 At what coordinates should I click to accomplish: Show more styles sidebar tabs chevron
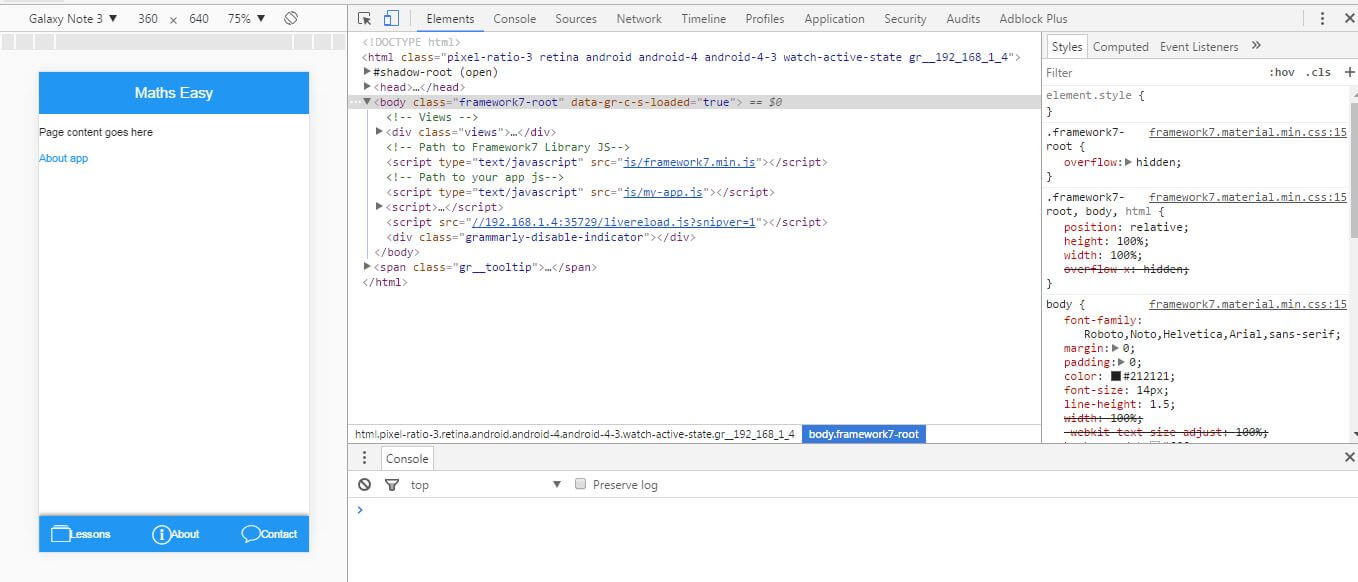click(x=1257, y=46)
